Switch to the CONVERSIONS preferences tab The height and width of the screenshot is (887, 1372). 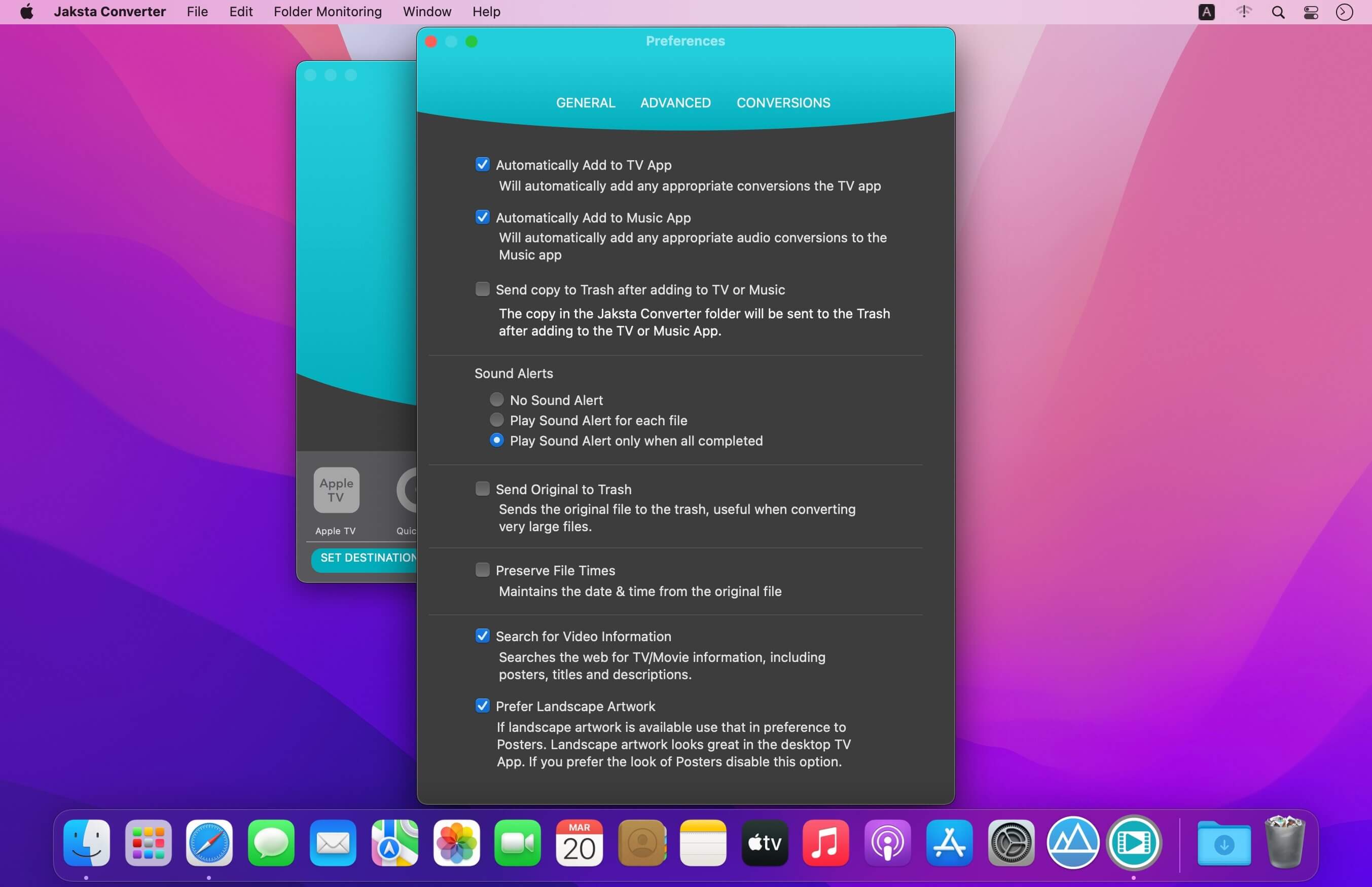click(x=783, y=102)
